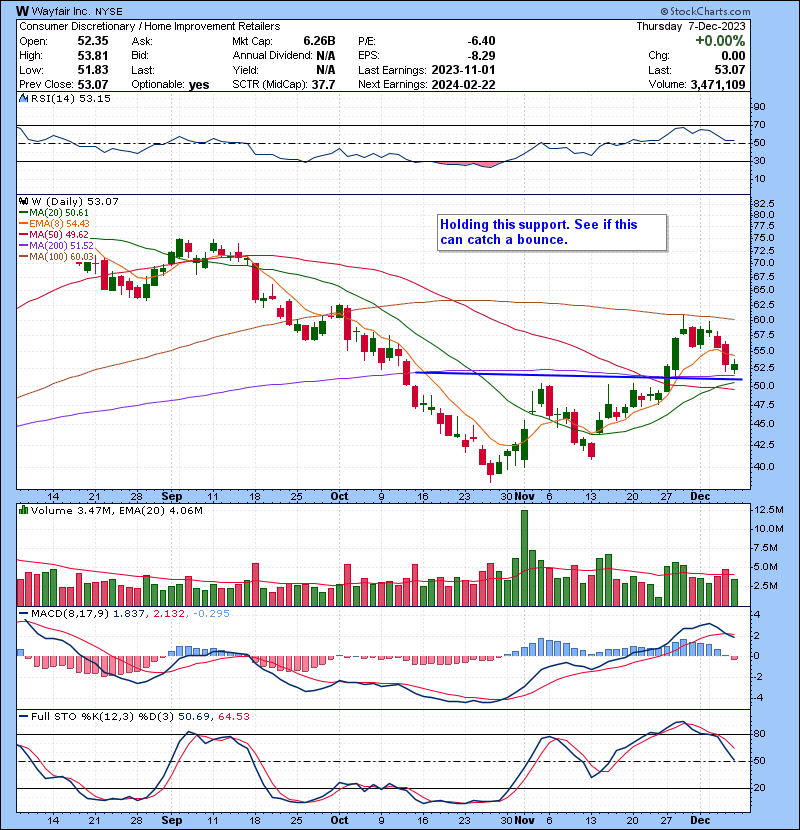Click the 12.5M volume axis label

pos(769,510)
